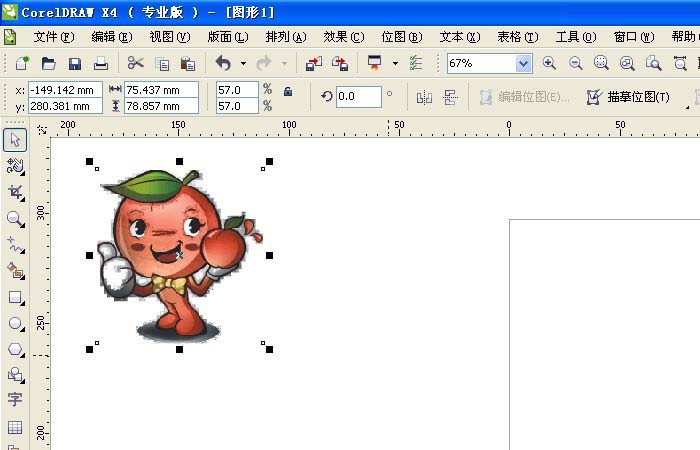Open the 窗口 (W) menu
700x450 pixels.
click(634, 37)
